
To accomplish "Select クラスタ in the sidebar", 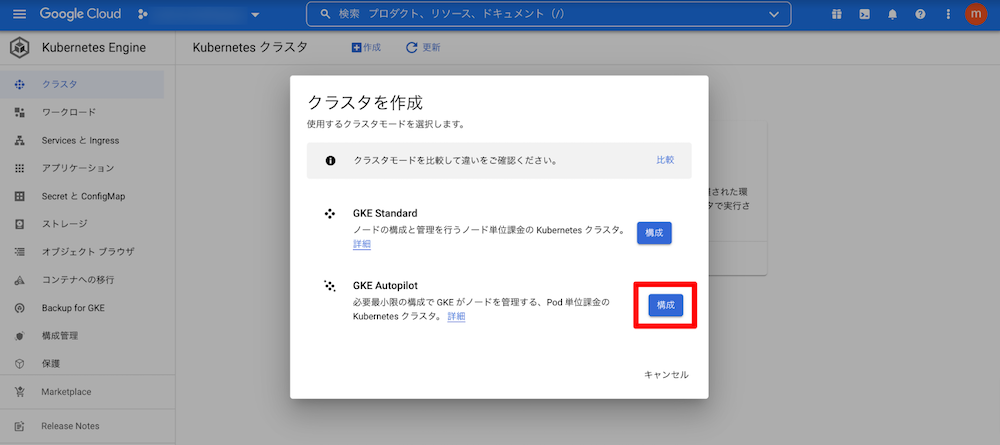I will pyautogui.click(x=82, y=84).
